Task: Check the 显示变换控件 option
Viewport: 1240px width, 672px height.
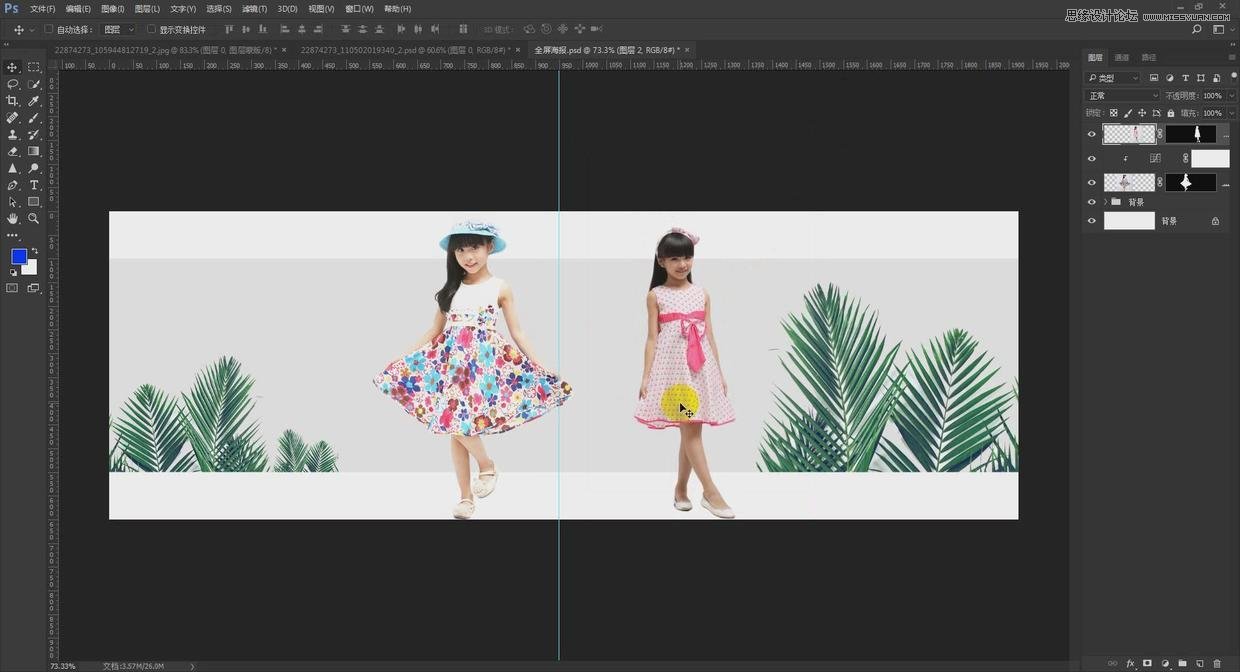Action: point(151,29)
